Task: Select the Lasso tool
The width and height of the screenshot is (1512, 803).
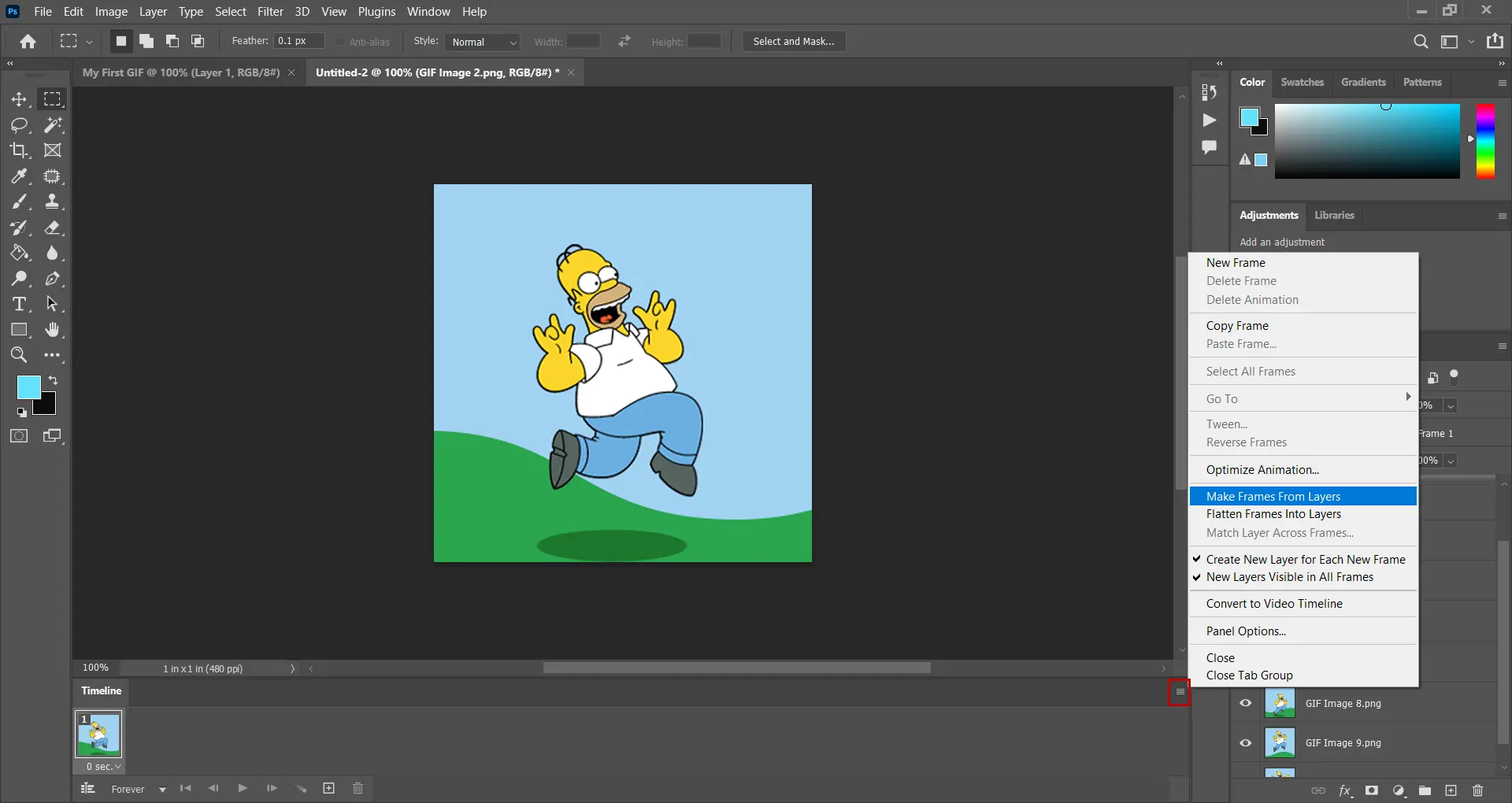Action: [19, 125]
